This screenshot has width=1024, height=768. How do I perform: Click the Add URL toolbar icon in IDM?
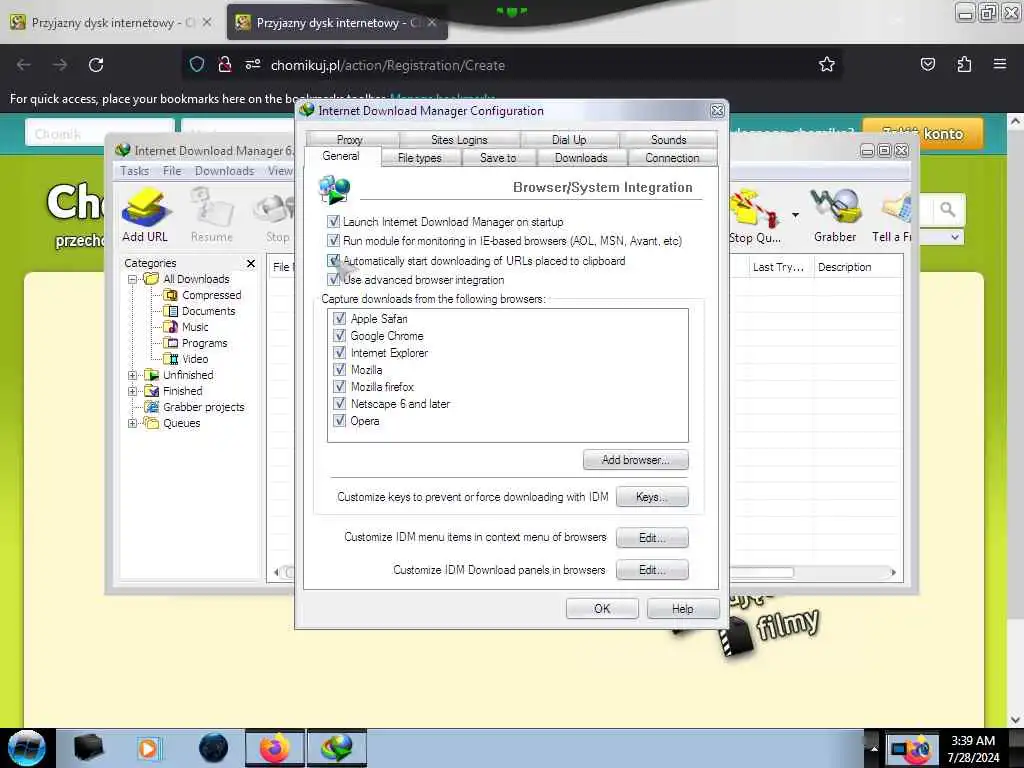click(x=145, y=216)
